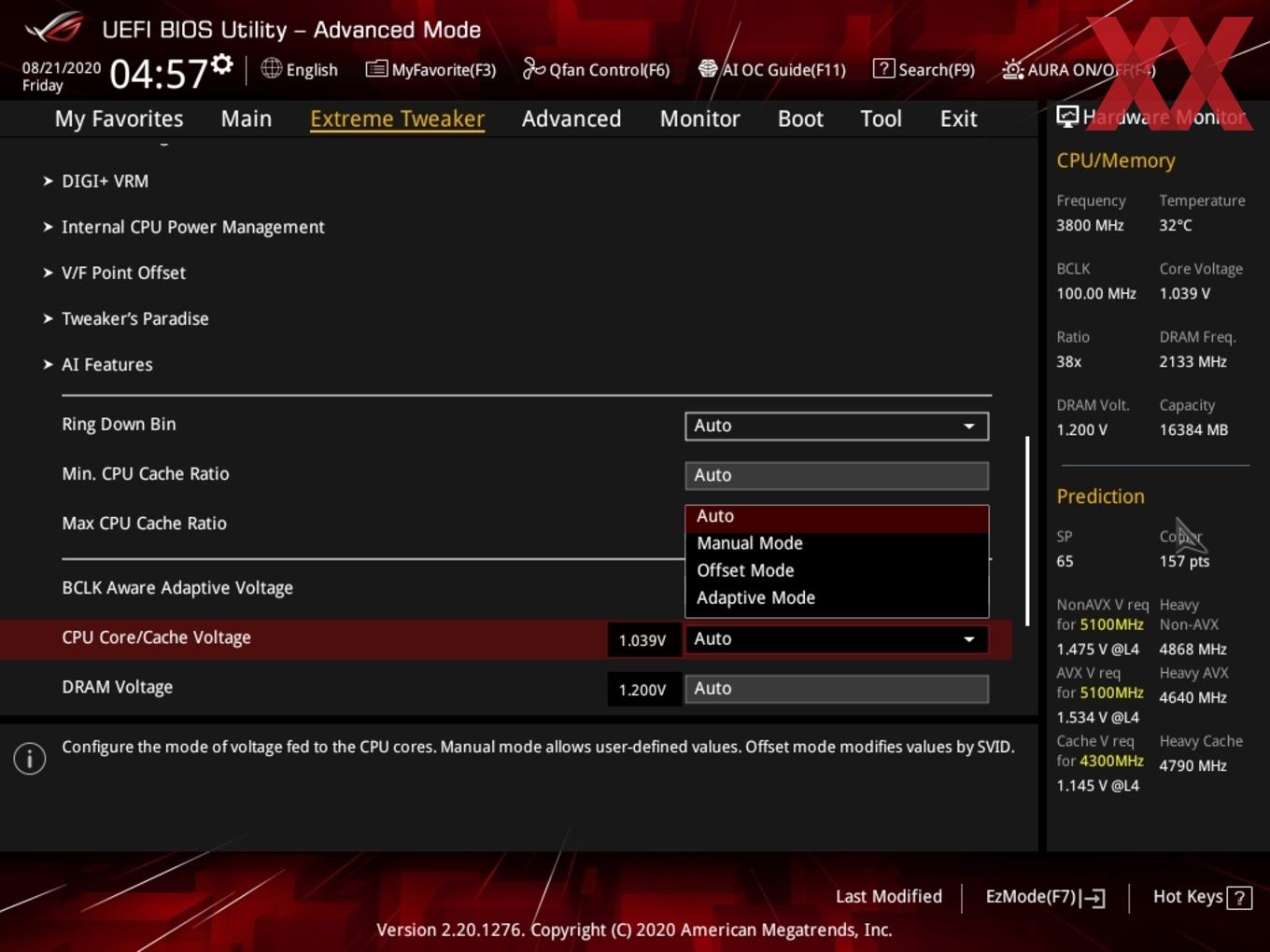Click the info icon beside help text

(30, 759)
